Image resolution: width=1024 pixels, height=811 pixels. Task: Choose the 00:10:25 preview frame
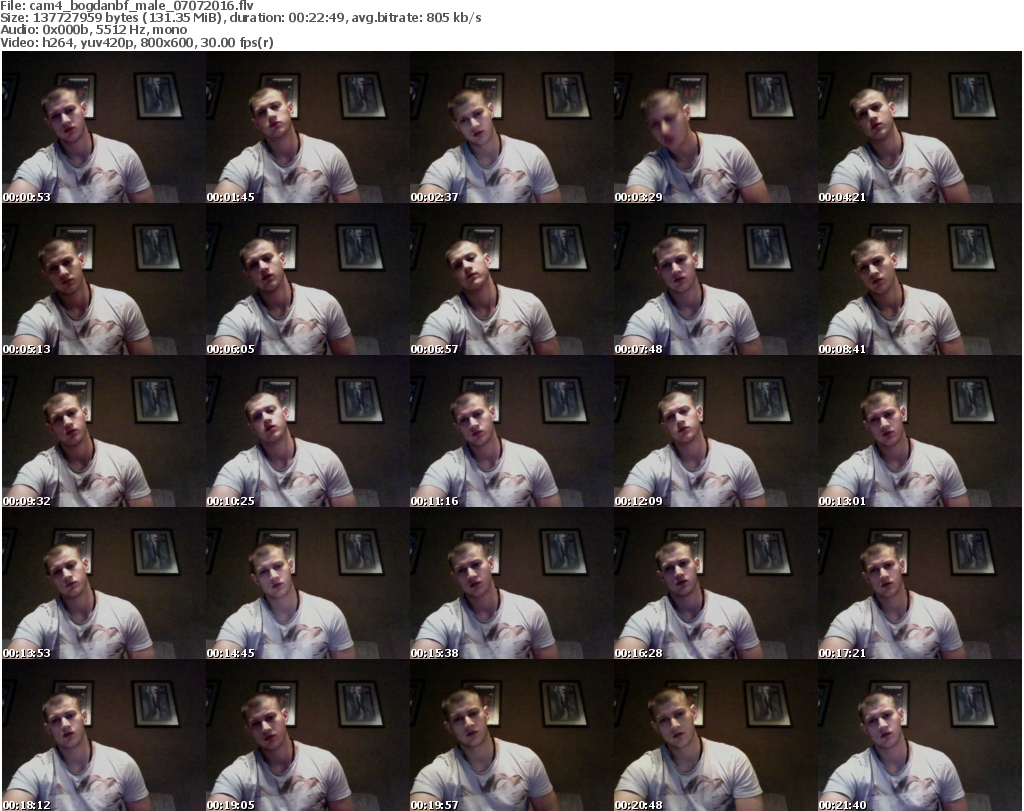coord(308,432)
